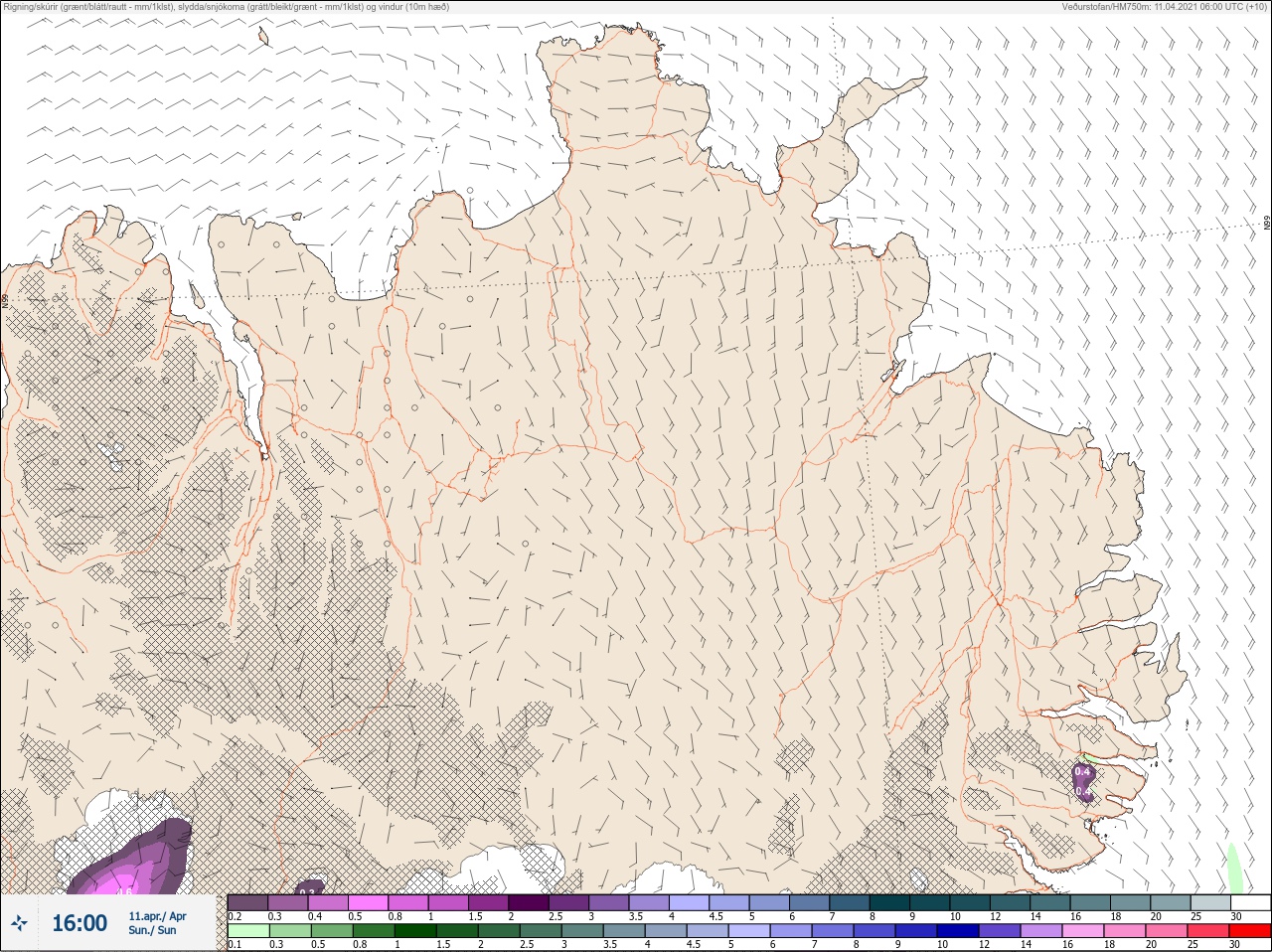The width and height of the screenshot is (1272, 952).
Task: Pick the darkest green 1 rain-scale swatch
Action: pos(415,931)
